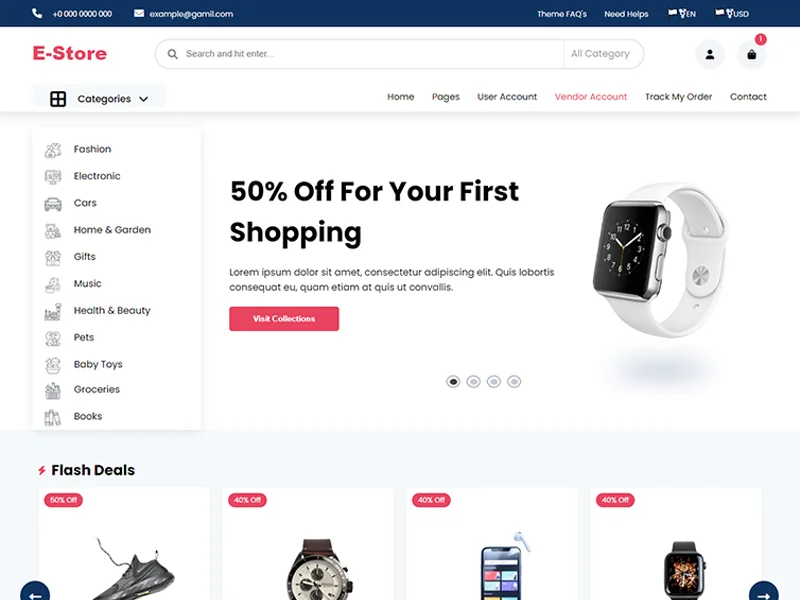Click the Books category icon
Viewport: 800px width, 600px height.
pyautogui.click(x=53, y=417)
